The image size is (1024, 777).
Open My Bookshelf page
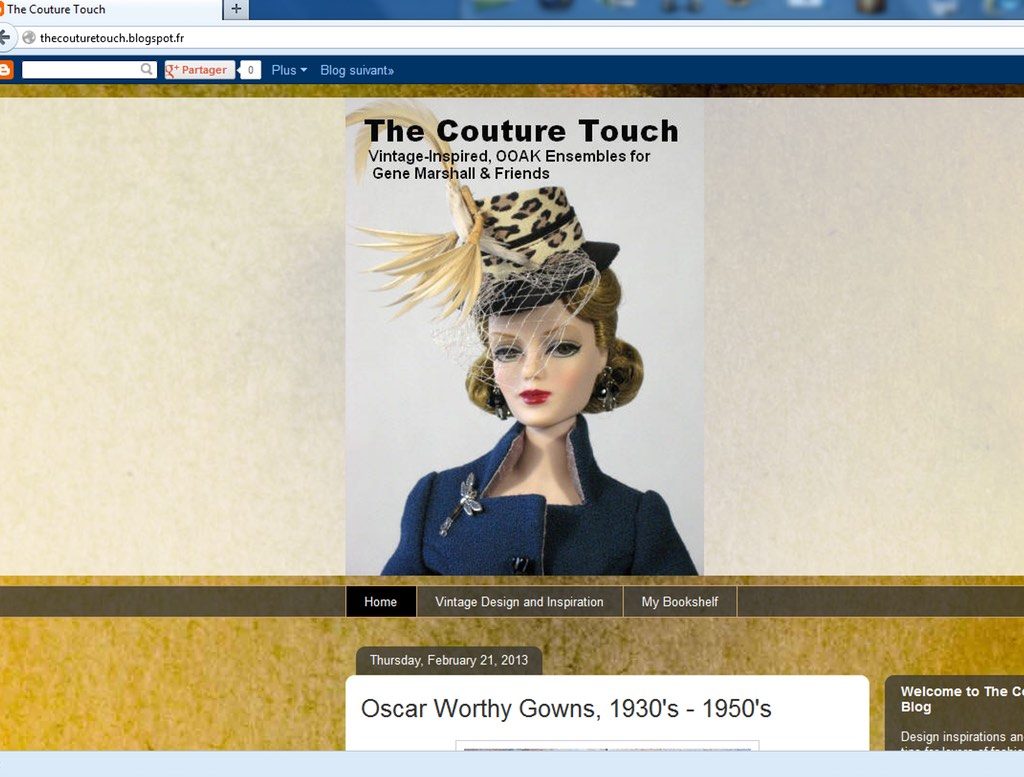tap(680, 602)
